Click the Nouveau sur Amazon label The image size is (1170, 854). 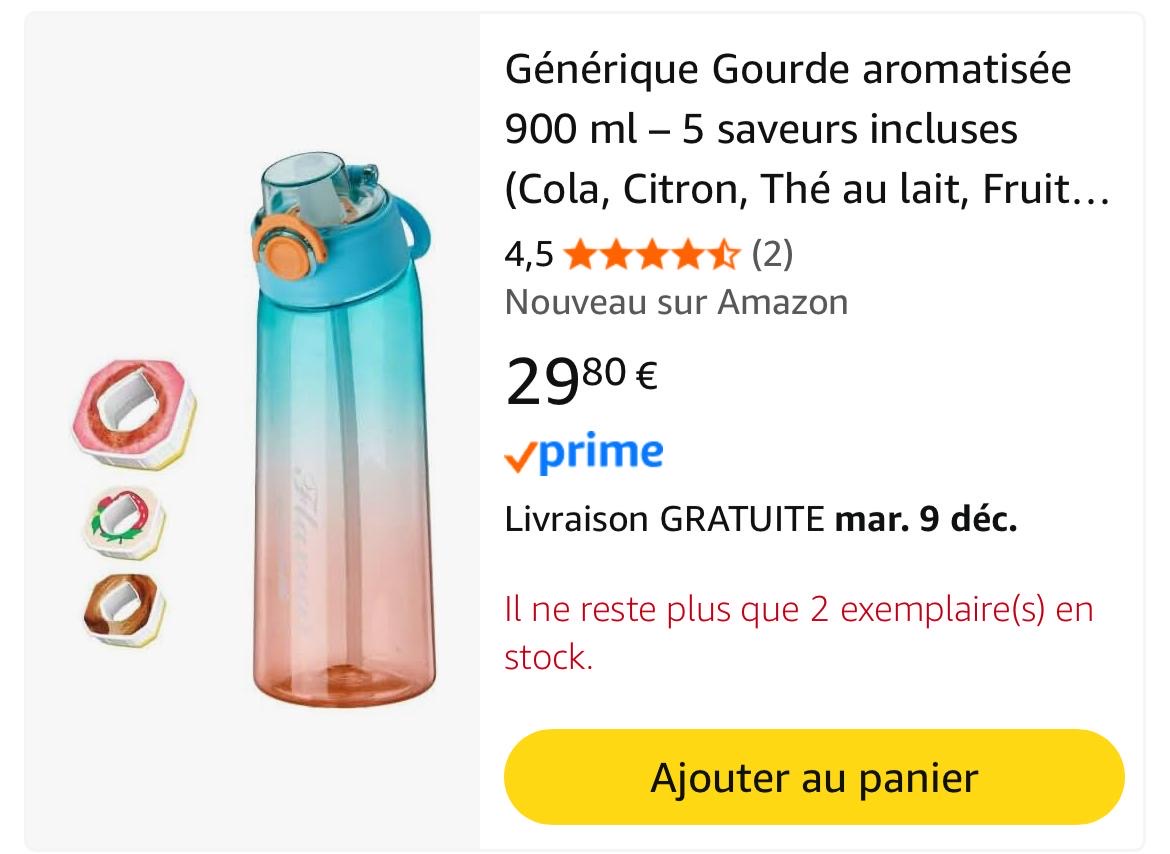pos(676,302)
